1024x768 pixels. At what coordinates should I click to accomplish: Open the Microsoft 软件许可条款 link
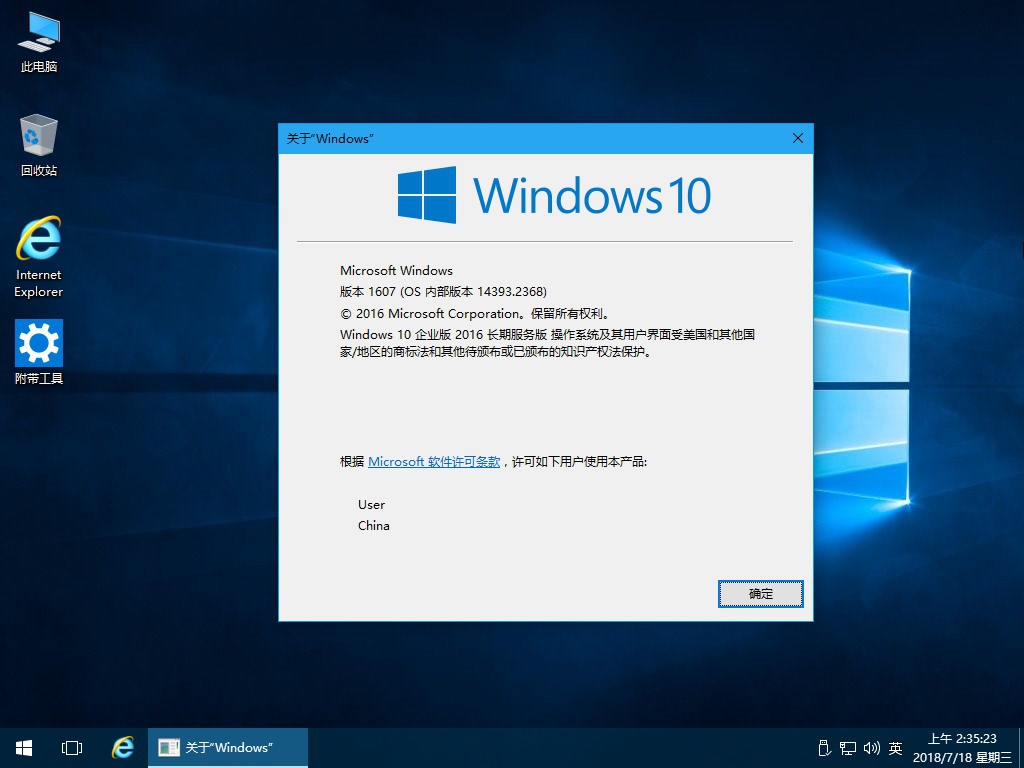point(434,462)
